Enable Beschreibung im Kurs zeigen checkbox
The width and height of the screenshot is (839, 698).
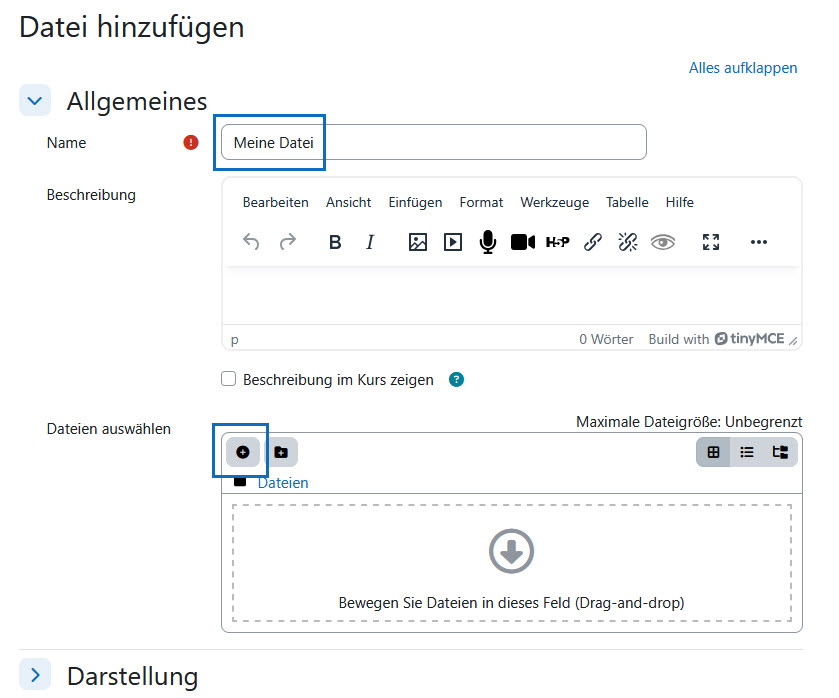coord(228,379)
